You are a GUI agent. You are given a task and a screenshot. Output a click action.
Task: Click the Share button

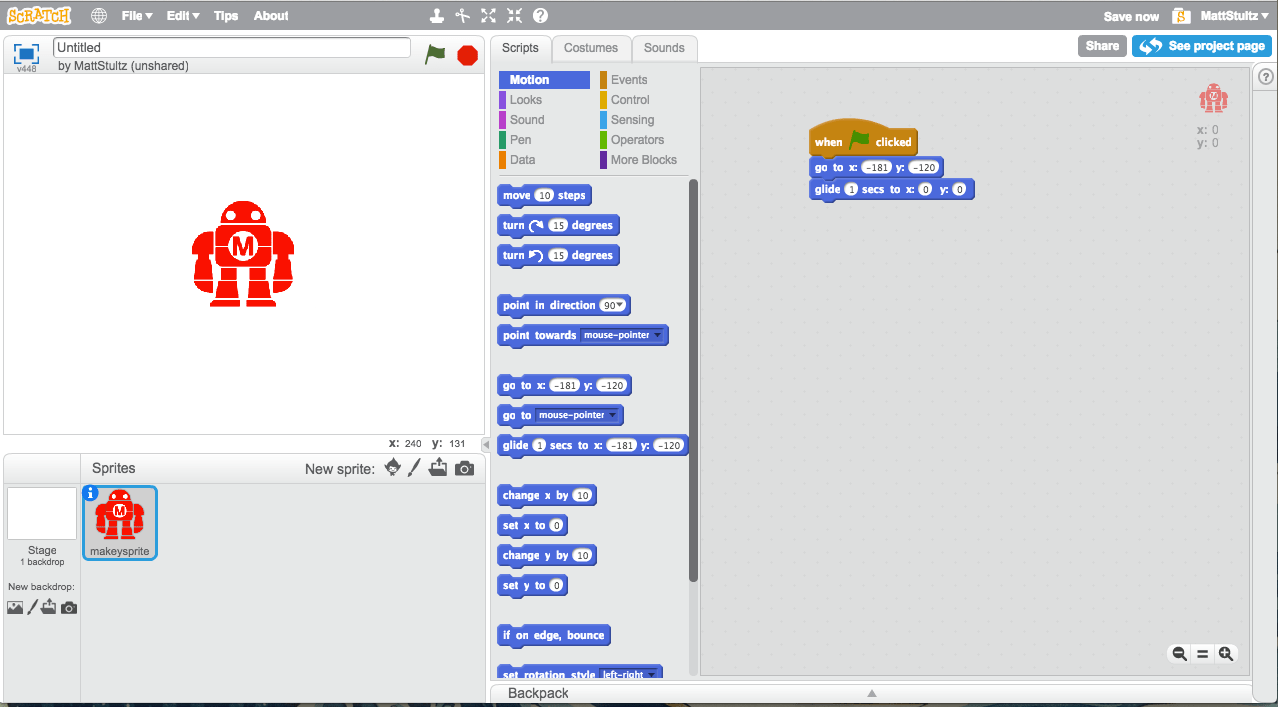click(1102, 46)
